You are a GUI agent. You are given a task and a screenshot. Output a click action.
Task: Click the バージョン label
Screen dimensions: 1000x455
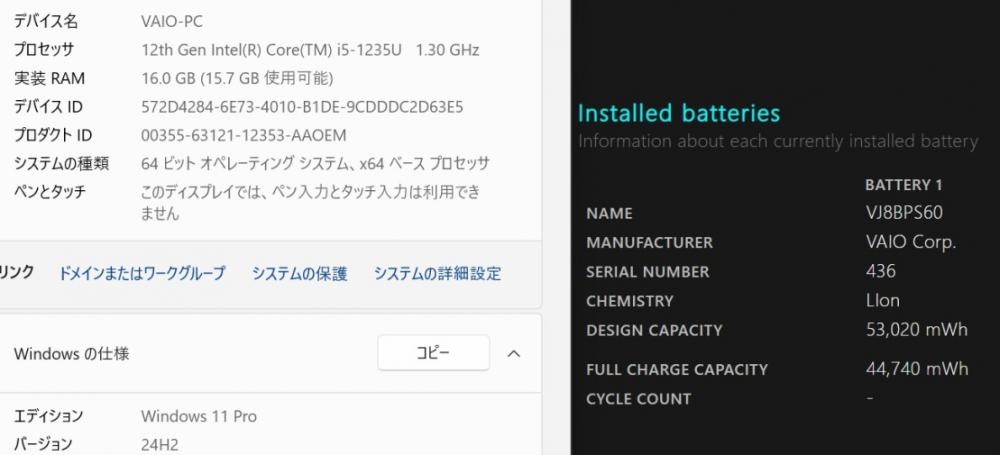[x=43, y=445]
